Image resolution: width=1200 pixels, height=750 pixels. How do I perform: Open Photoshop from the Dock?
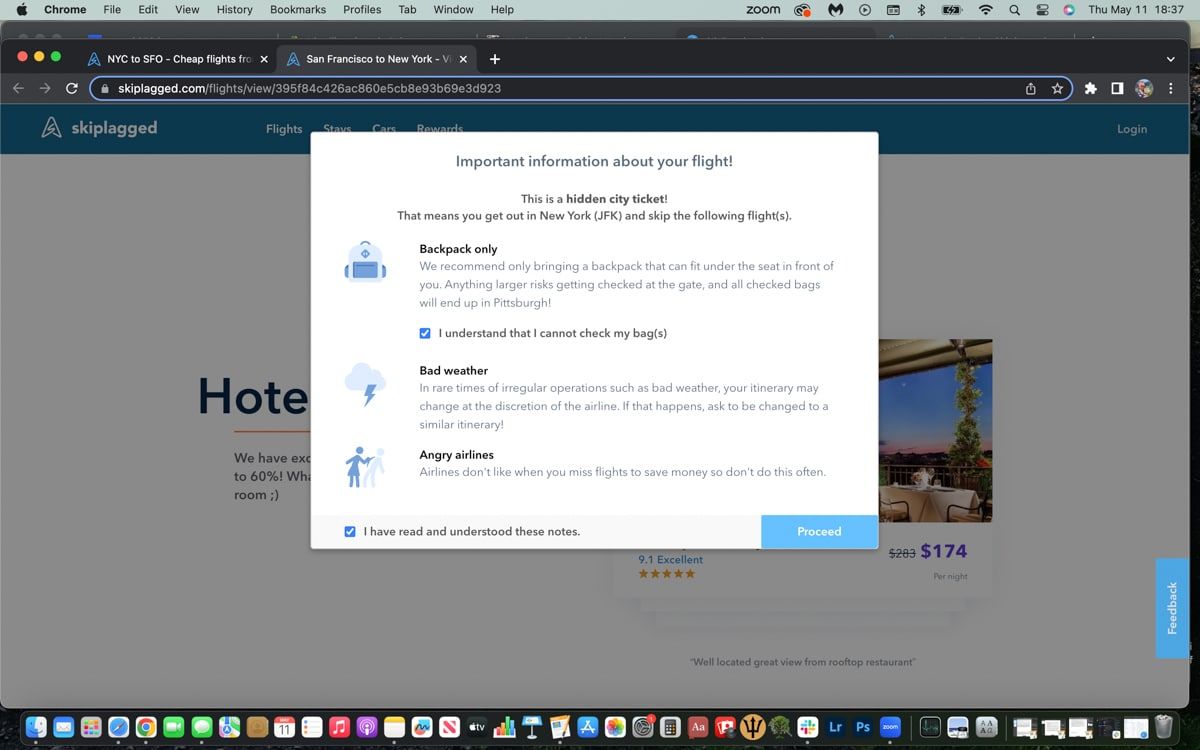(x=862, y=727)
